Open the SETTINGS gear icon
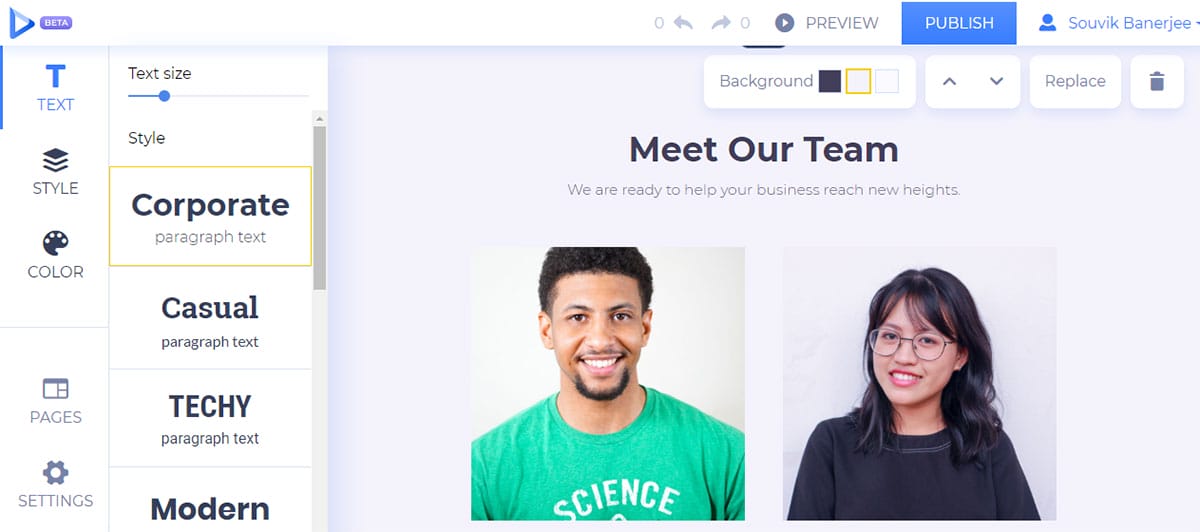Viewport: 1200px width, 532px height. point(55,472)
